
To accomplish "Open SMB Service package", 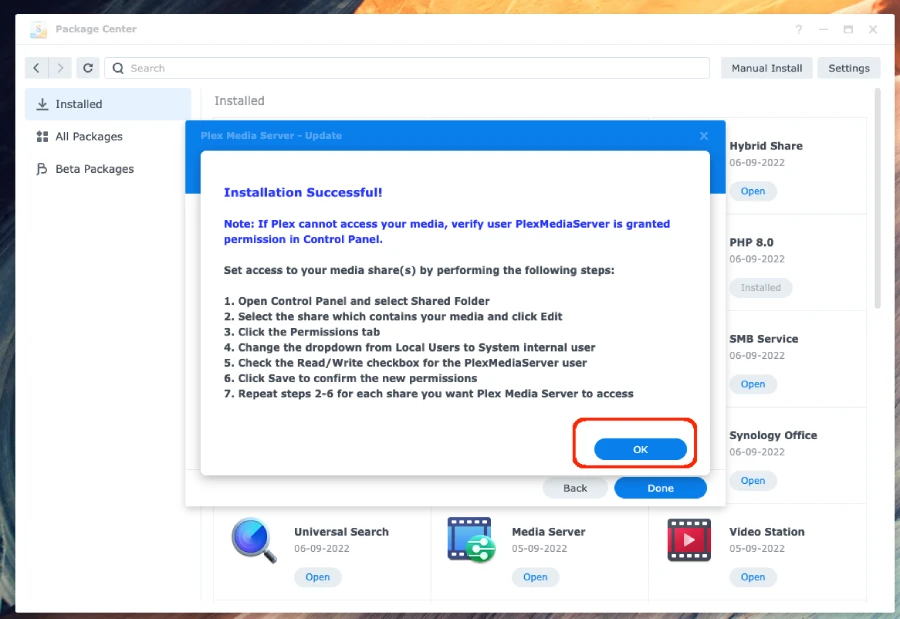I will click(x=752, y=384).
